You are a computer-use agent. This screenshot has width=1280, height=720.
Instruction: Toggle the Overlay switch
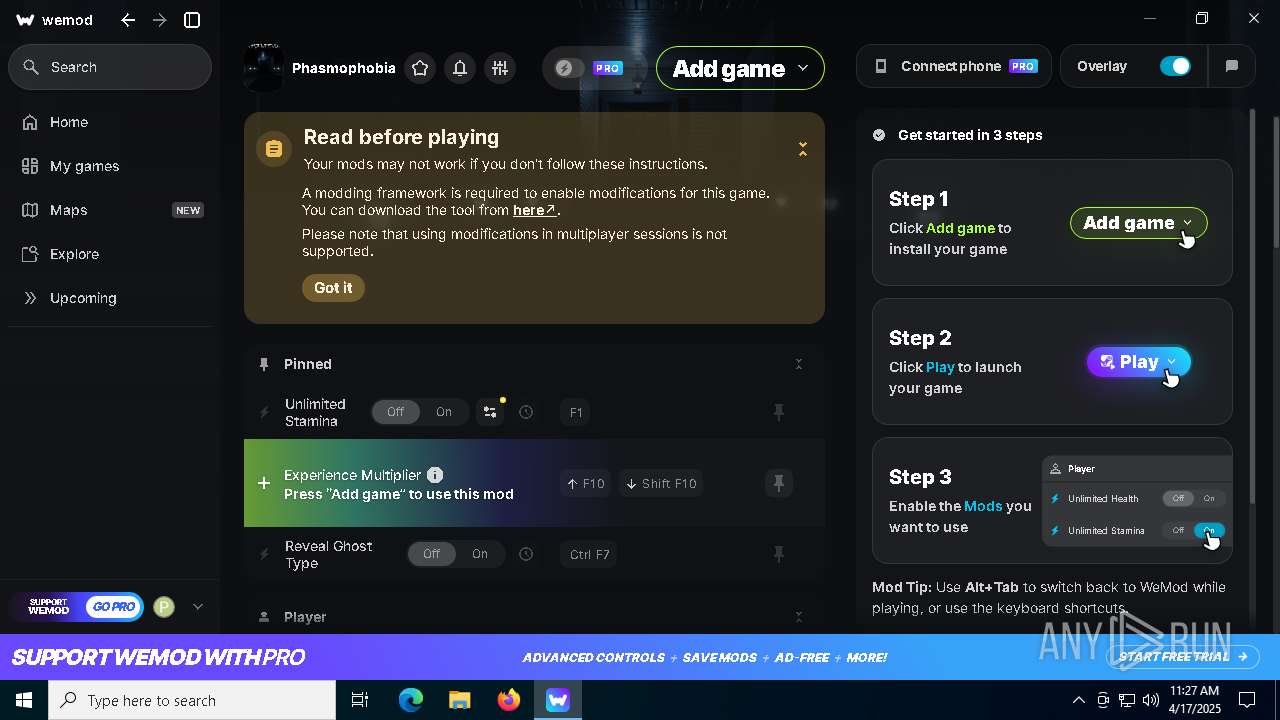coord(1175,66)
